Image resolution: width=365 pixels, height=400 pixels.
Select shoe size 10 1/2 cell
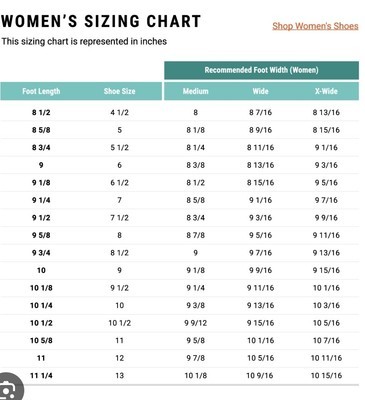click(x=119, y=323)
